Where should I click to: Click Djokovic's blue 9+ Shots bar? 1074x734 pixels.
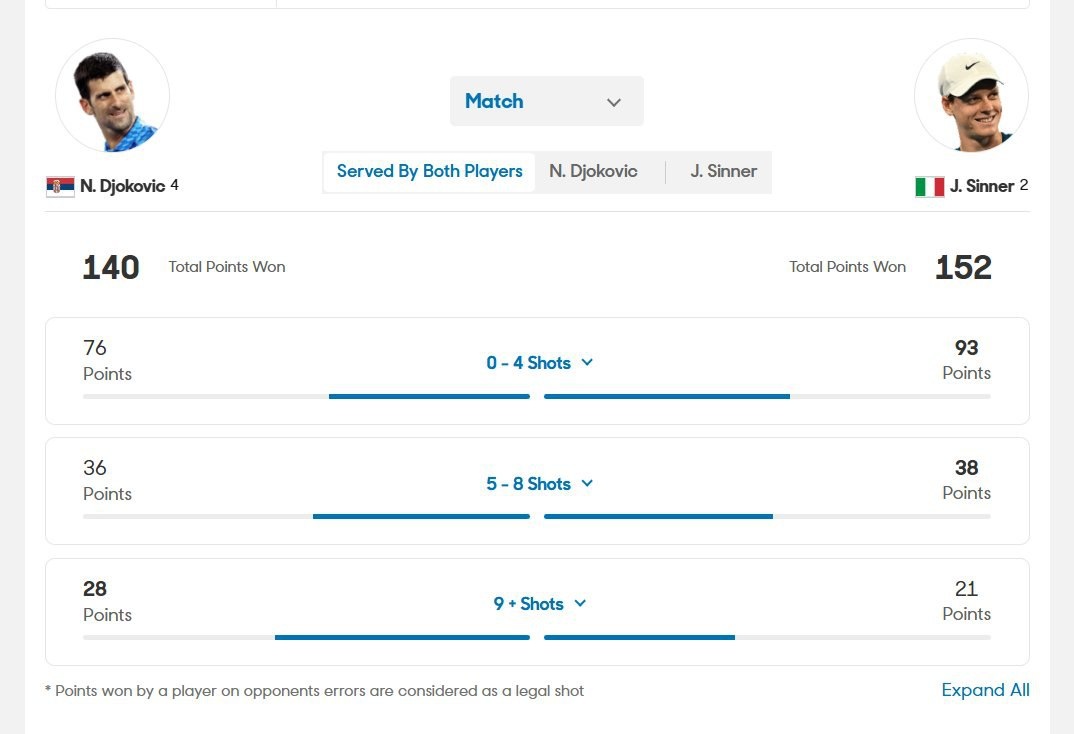[x=402, y=637]
